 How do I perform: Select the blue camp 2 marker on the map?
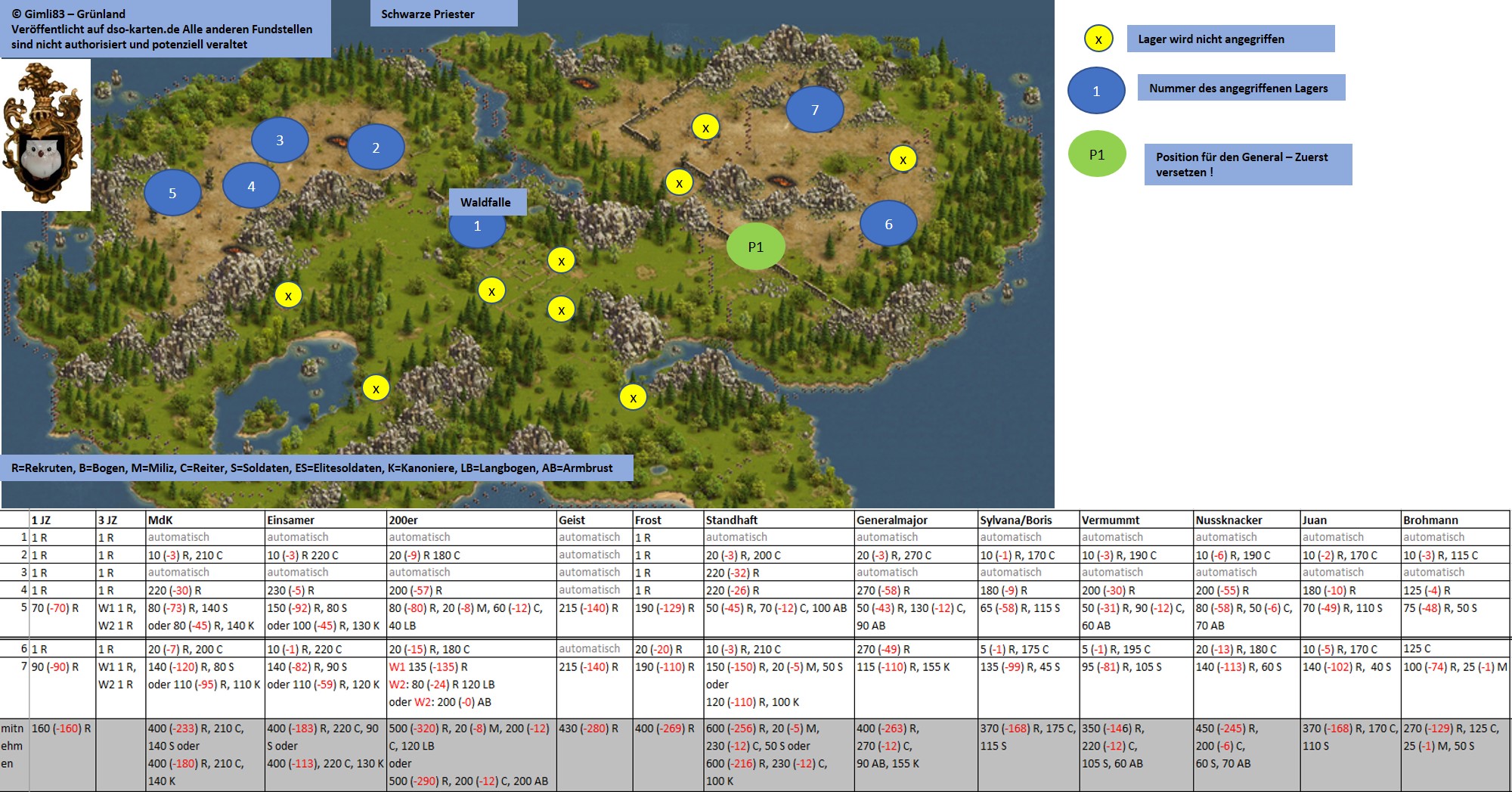tap(376, 148)
